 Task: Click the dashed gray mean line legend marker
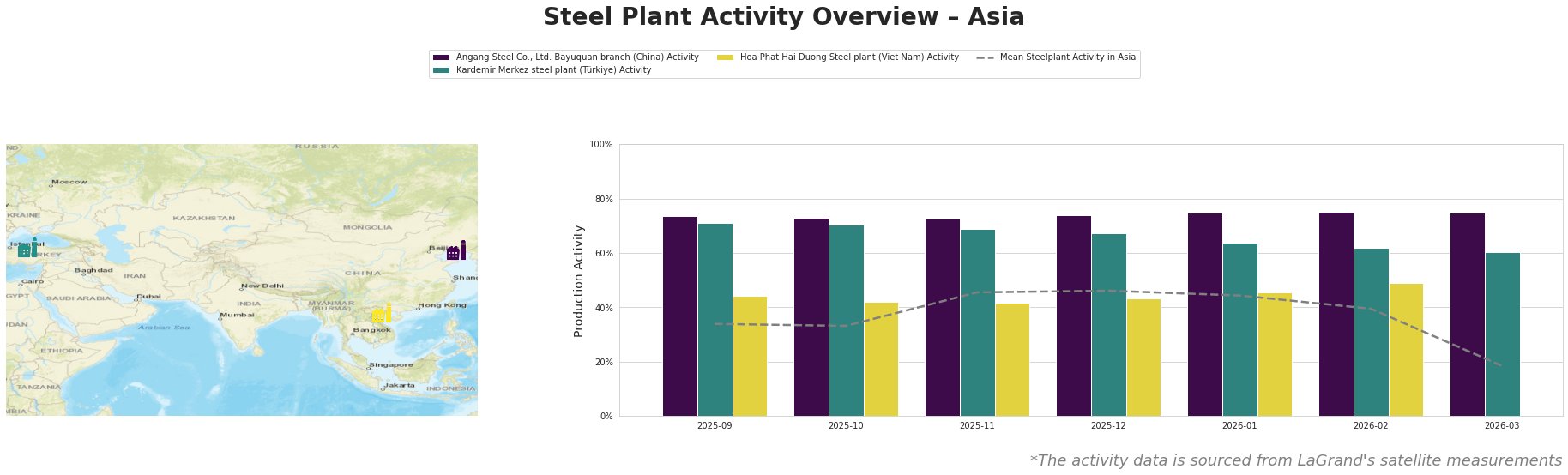pyautogui.click(x=985, y=57)
